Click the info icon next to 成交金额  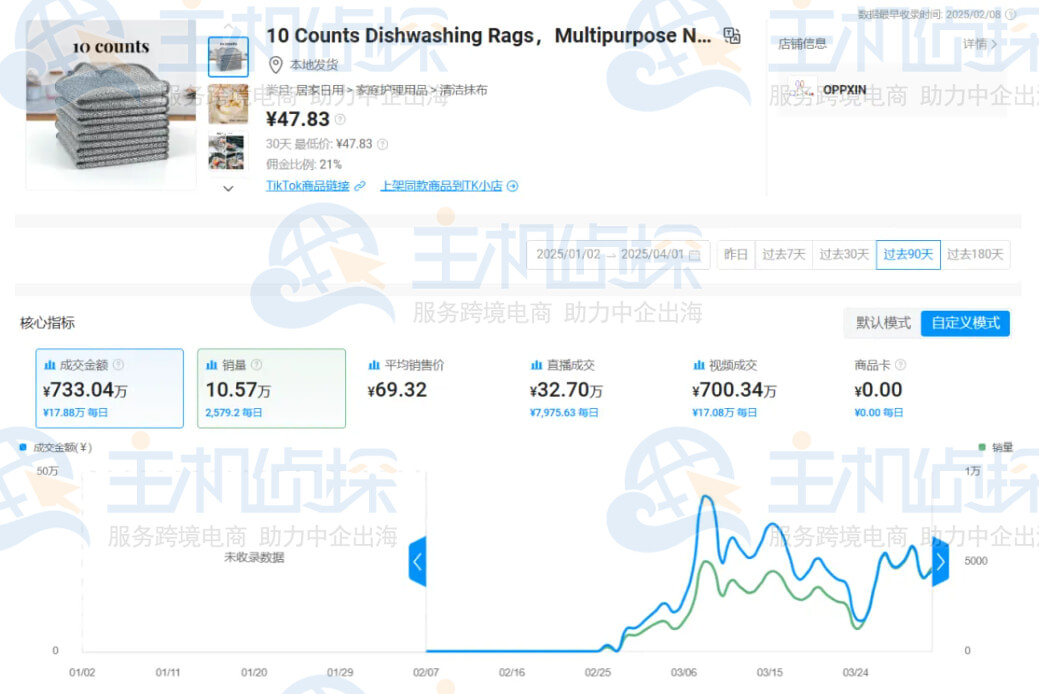[118, 365]
